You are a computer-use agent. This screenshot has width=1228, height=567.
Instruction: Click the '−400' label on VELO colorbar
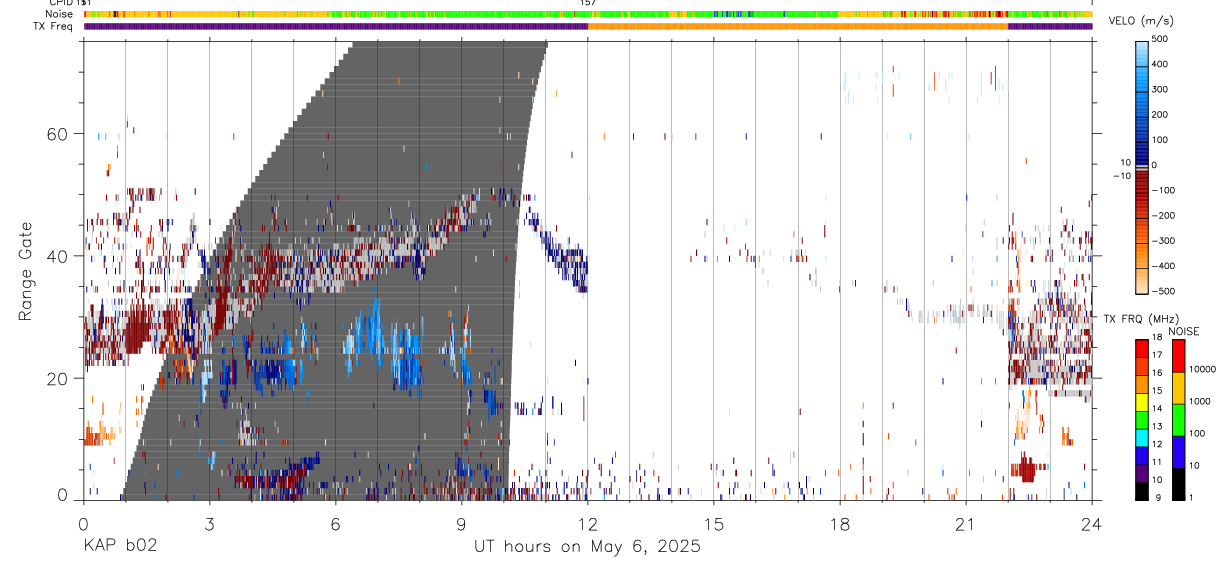(1162, 265)
